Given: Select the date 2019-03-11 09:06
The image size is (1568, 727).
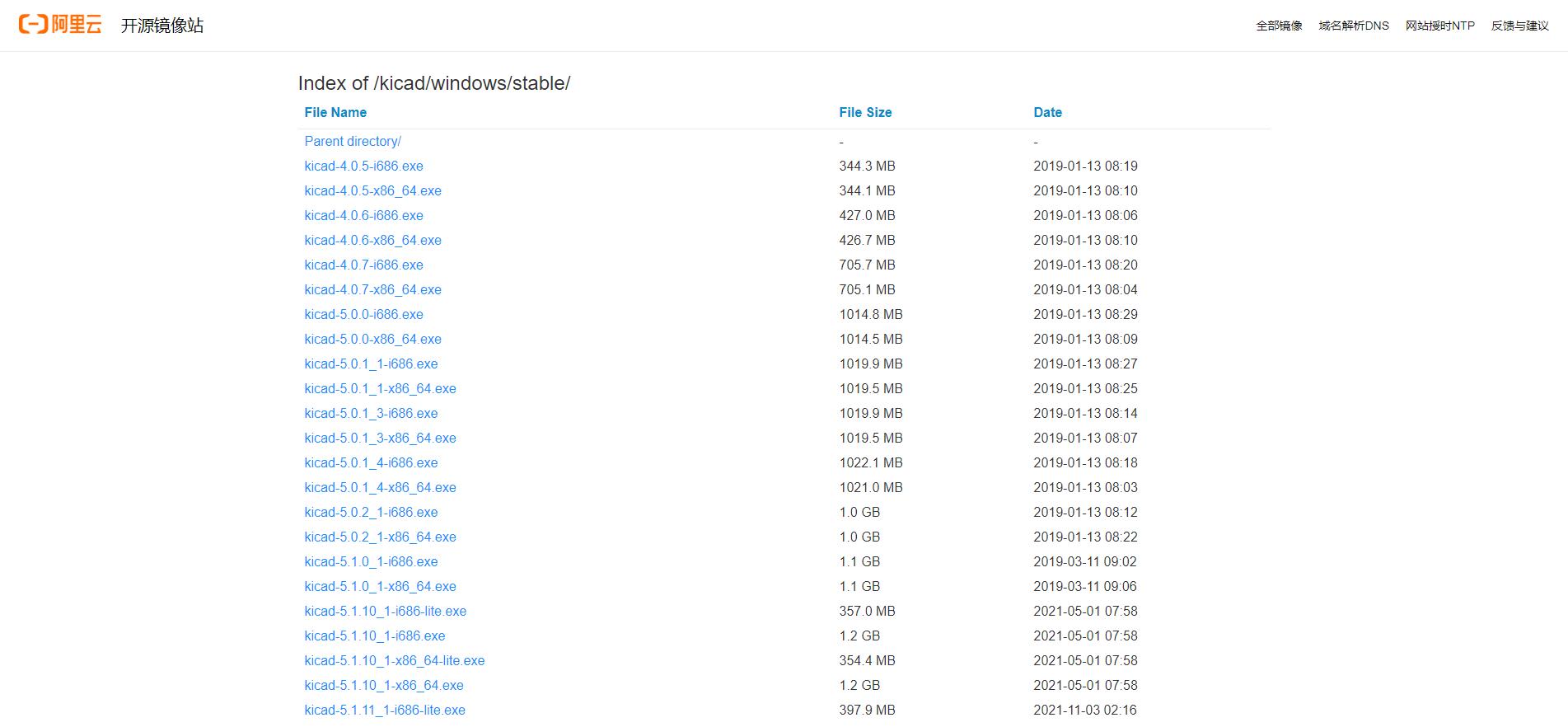Looking at the screenshot, I should point(1085,586).
